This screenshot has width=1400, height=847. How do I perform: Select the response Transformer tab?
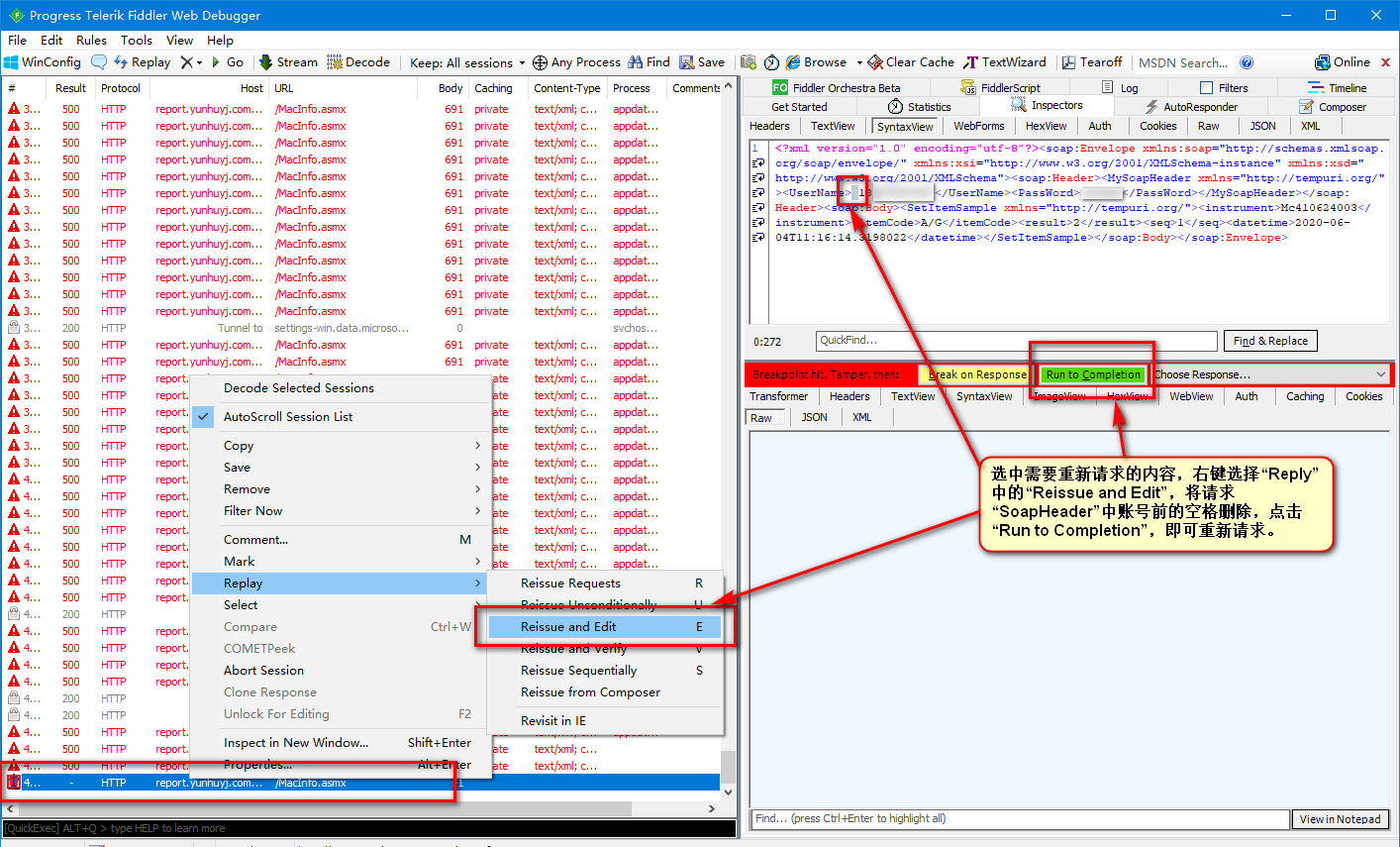coord(778,396)
